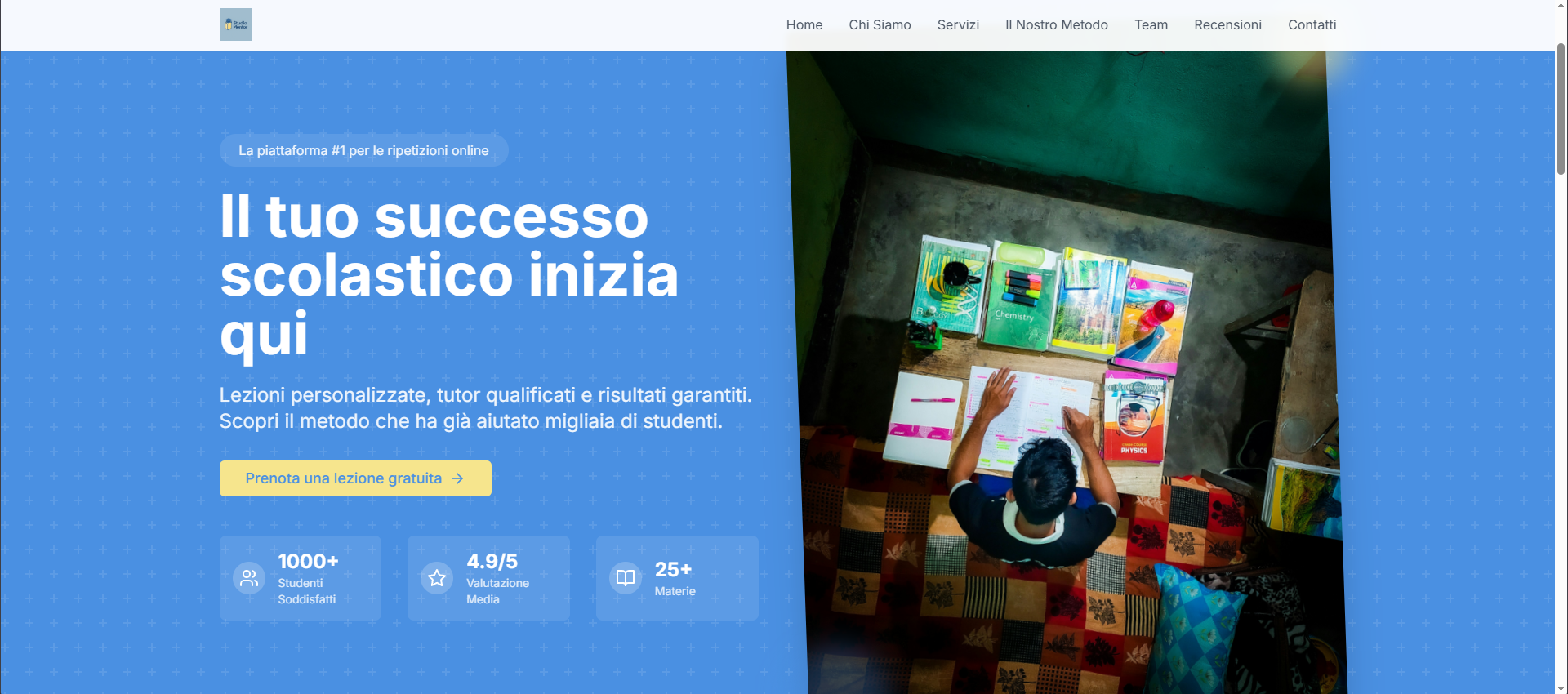Select the 4.9/5 Valutazione Media card
The width and height of the screenshot is (1568, 694).
tap(488, 578)
